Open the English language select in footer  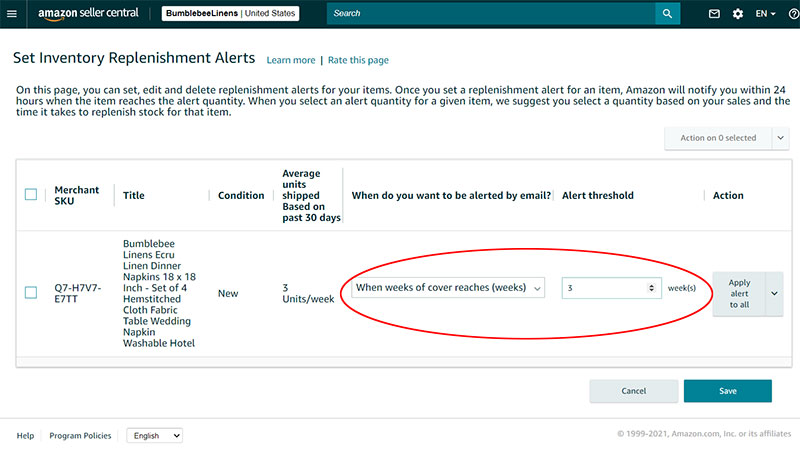click(155, 436)
